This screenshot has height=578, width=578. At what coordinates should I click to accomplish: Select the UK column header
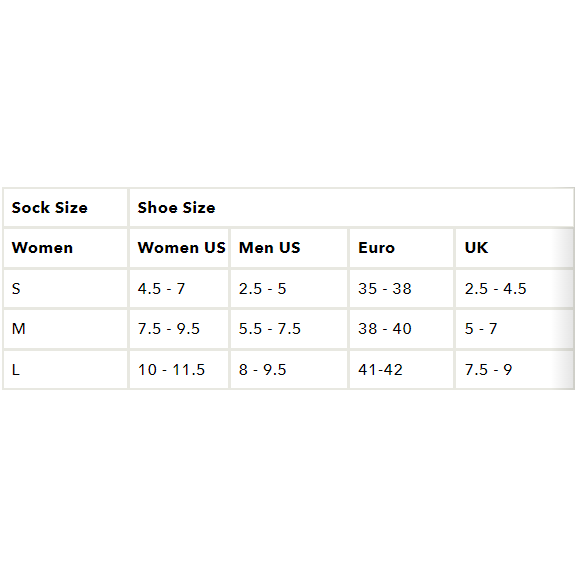coord(514,248)
